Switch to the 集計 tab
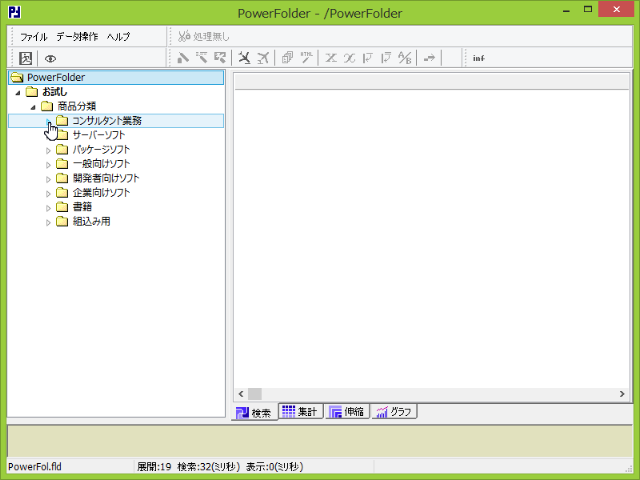Viewport: 640px width, 480px height. pos(301,411)
